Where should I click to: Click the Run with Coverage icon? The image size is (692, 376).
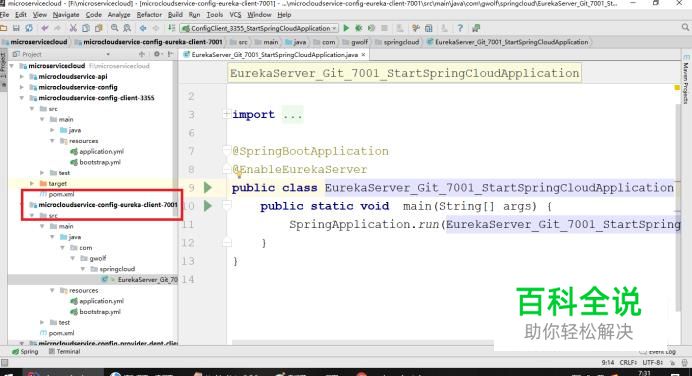(372, 28)
